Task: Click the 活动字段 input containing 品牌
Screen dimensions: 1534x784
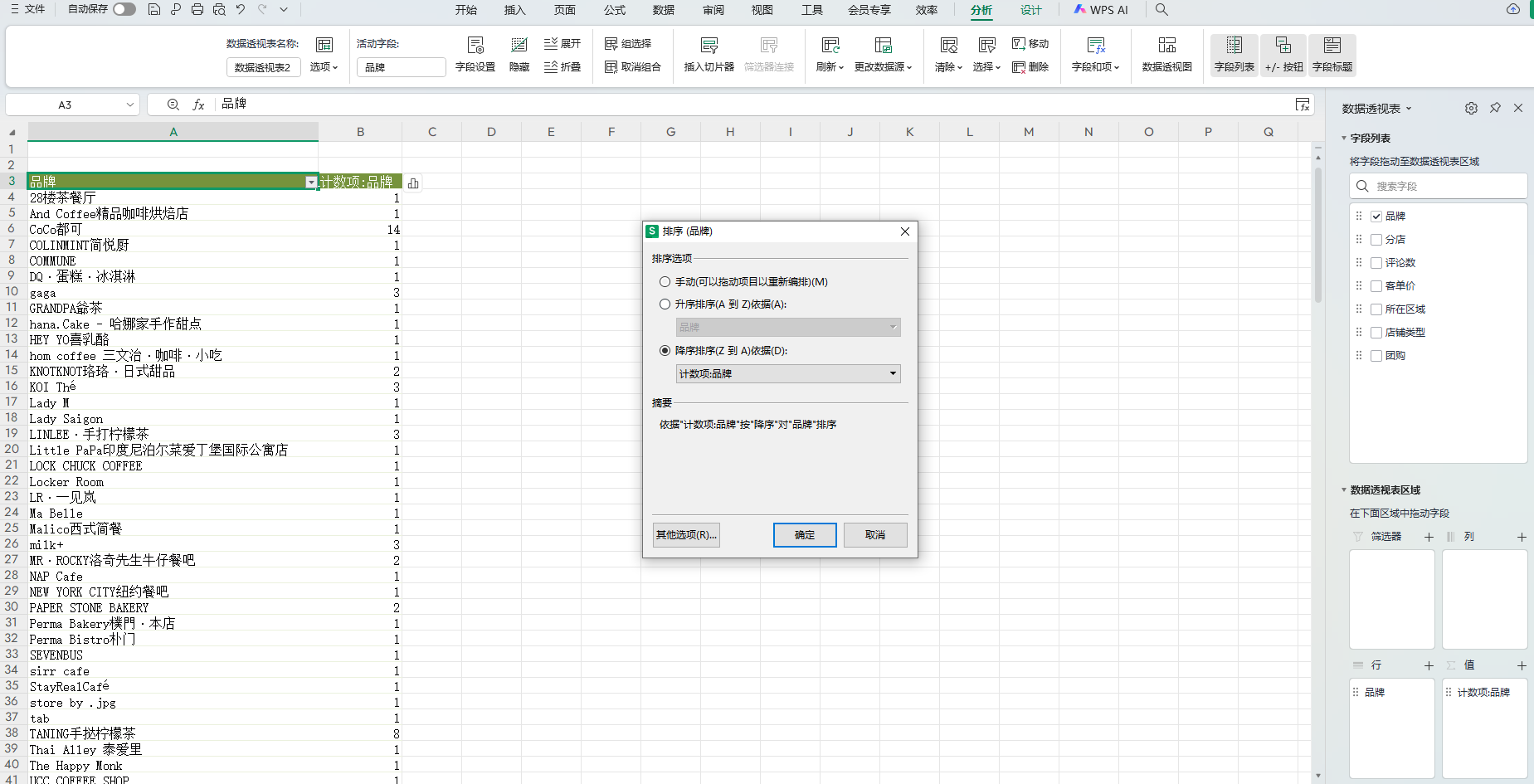Action: [402, 67]
